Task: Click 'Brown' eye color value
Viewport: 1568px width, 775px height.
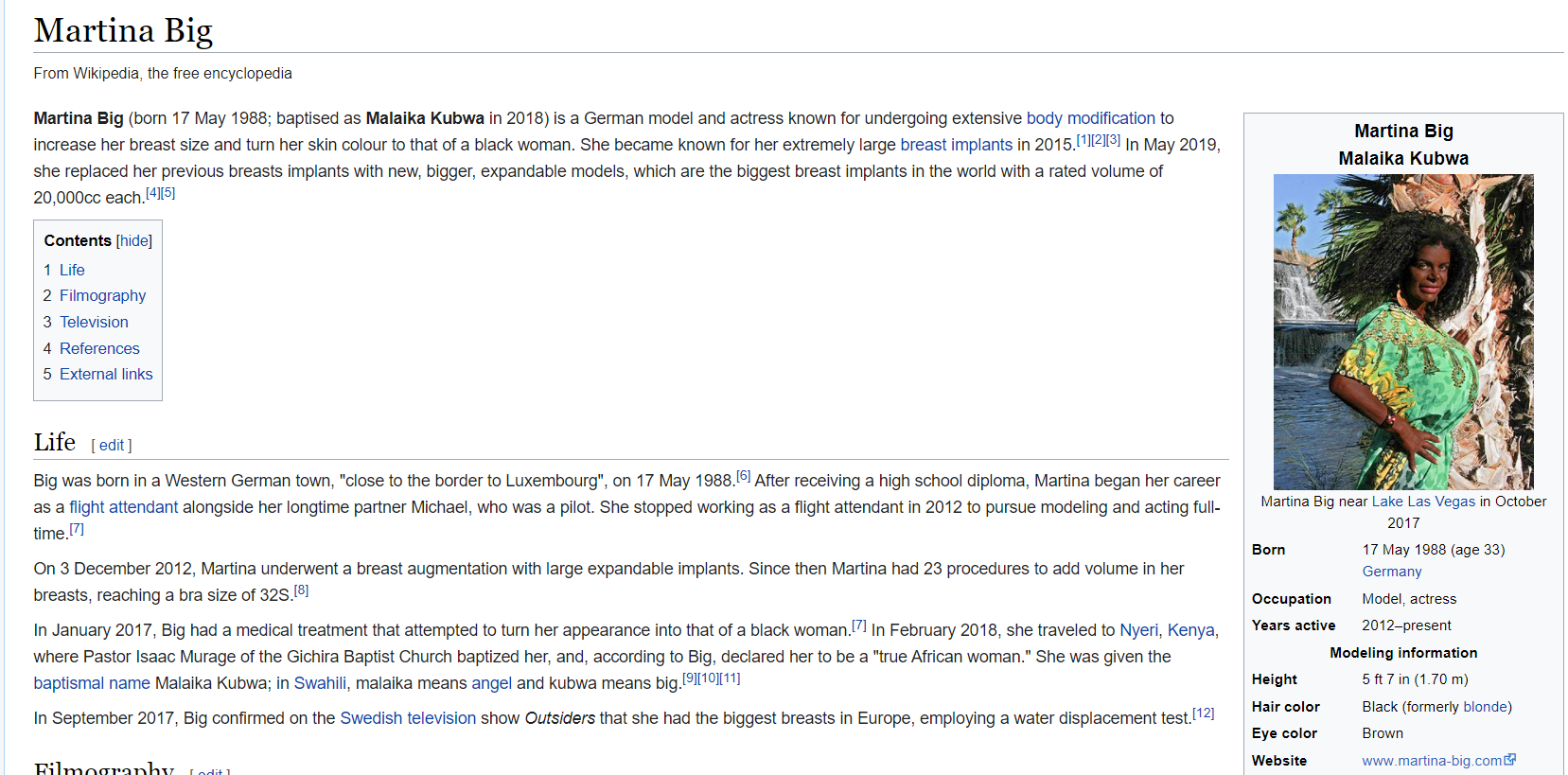Action: [1383, 733]
